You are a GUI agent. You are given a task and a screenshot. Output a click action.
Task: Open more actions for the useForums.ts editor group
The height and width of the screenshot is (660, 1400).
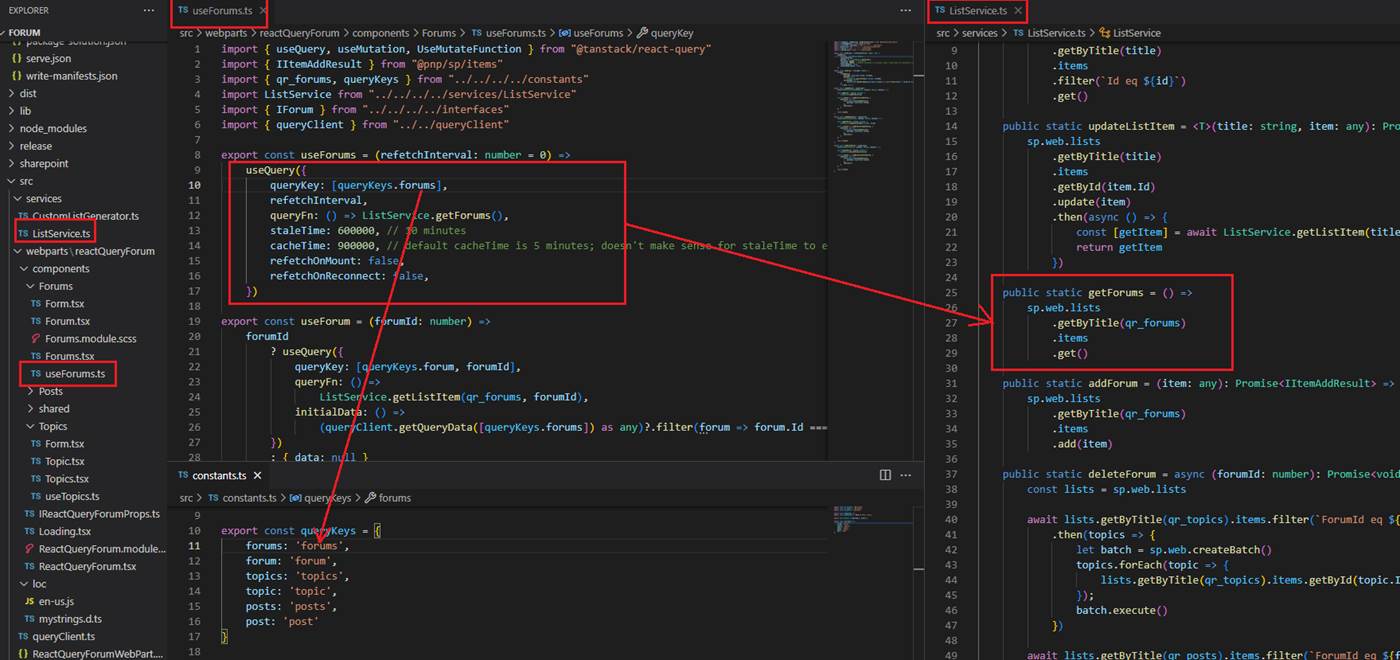(x=906, y=11)
